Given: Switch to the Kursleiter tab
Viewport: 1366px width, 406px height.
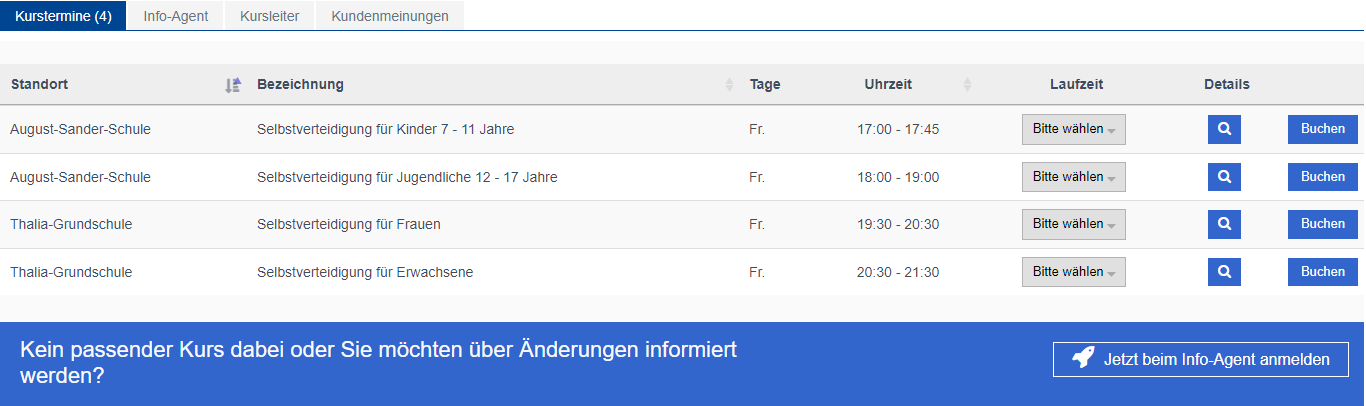Looking at the screenshot, I should (x=270, y=16).
